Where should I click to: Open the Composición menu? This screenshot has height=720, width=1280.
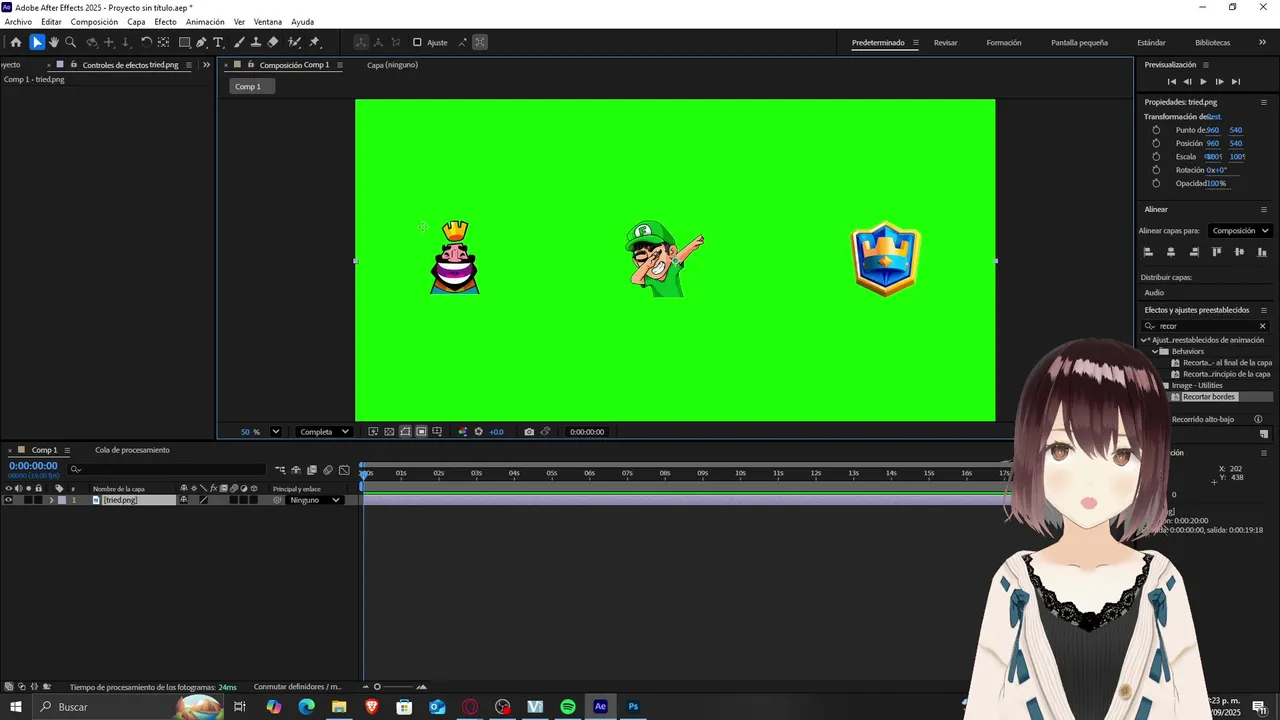coord(94,22)
